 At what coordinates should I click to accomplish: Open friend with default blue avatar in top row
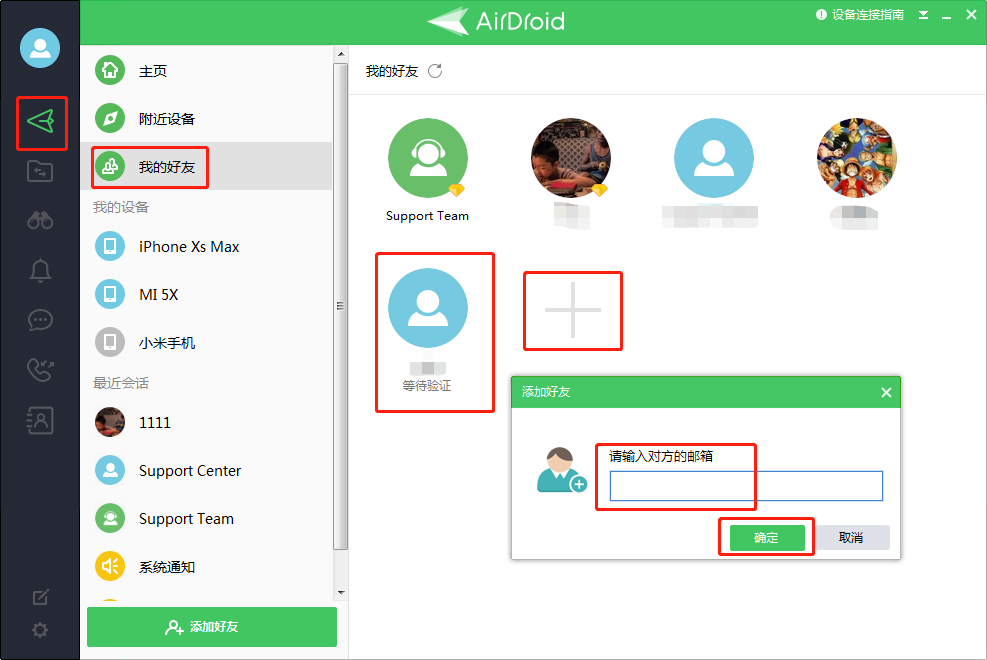(714, 158)
